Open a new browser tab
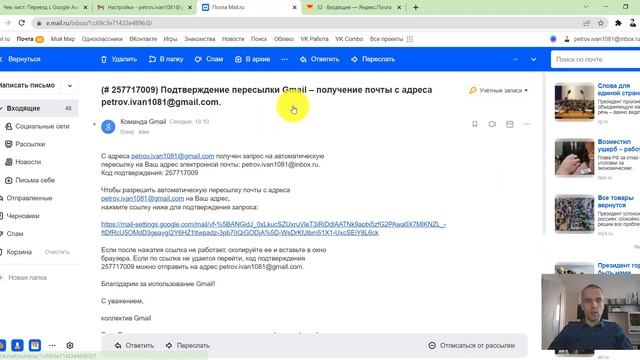Screen dimensions: 640x360 (x=416, y=7)
